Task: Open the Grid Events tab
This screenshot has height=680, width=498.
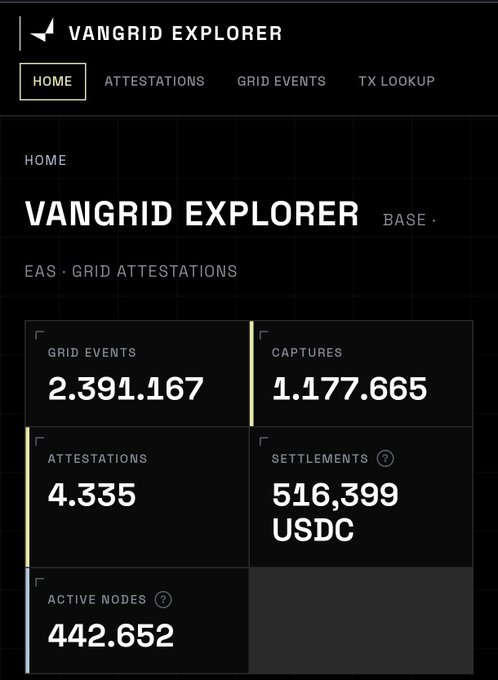Action: coord(281,81)
